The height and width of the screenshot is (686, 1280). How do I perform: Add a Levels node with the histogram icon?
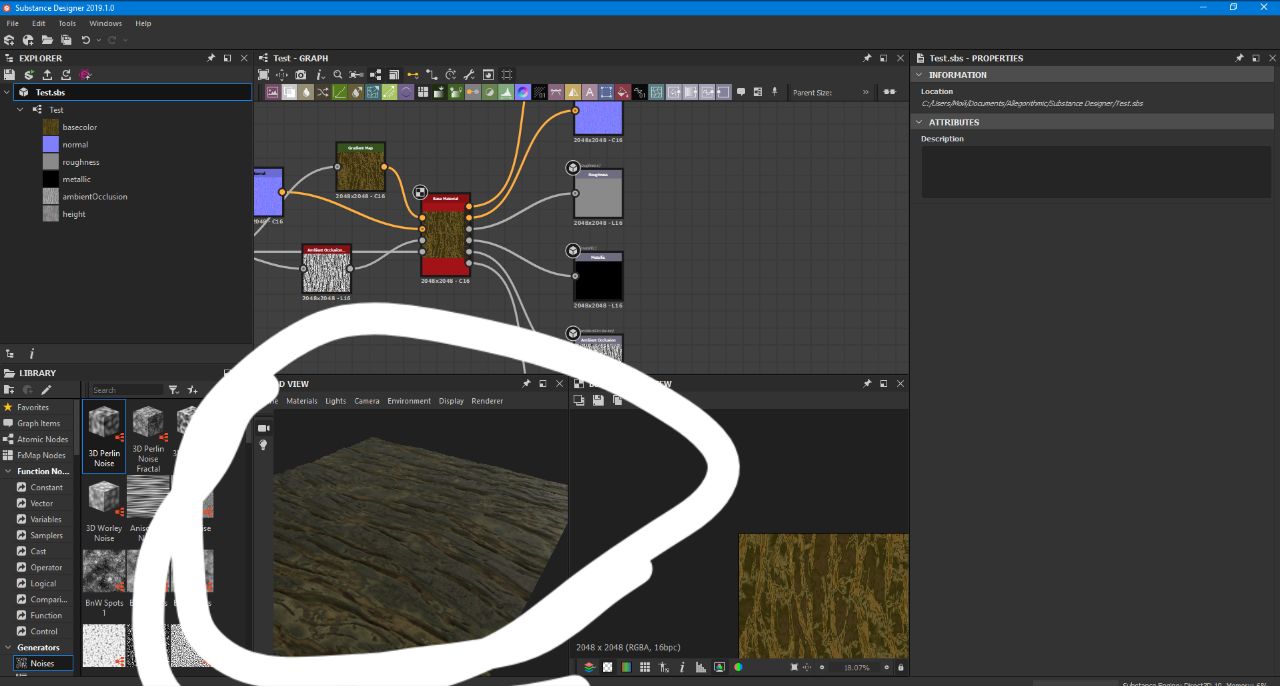506,92
